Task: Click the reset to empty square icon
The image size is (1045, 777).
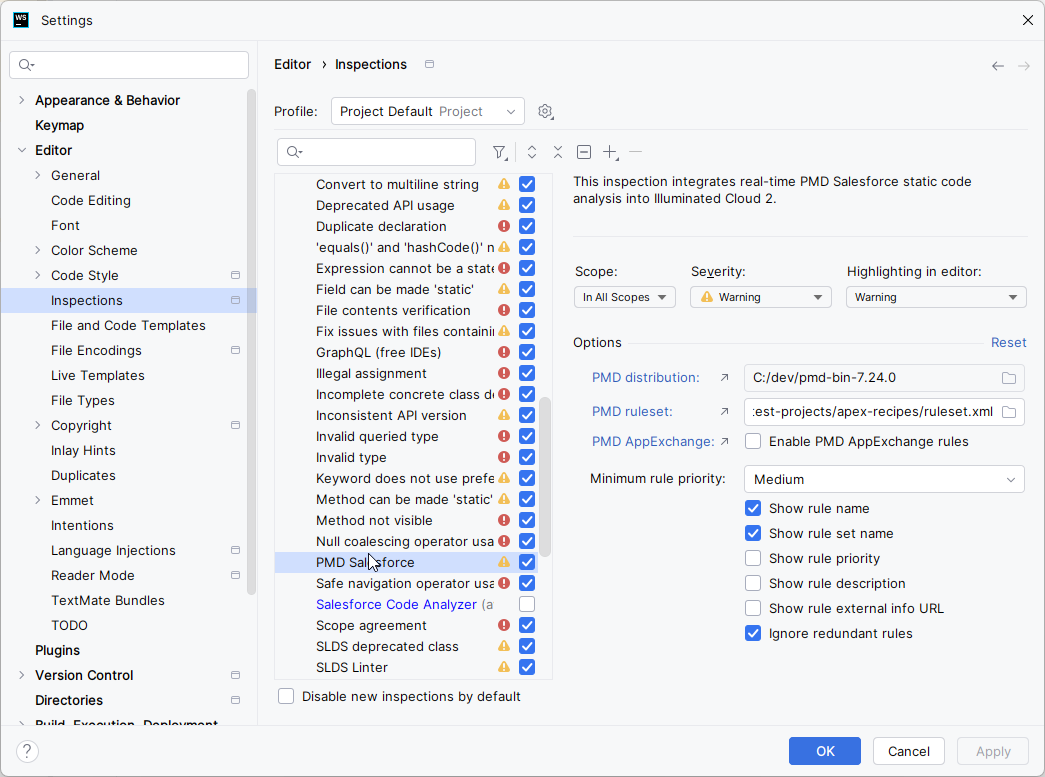Action: point(584,153)
